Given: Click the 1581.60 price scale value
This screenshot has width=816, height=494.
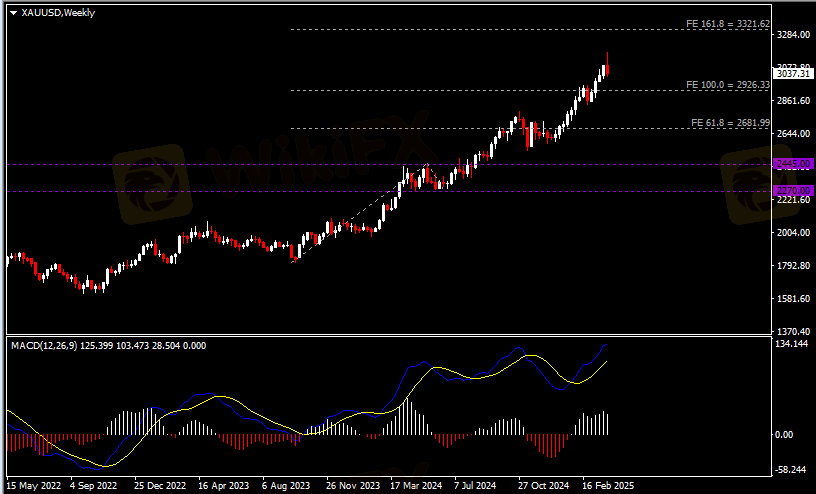Looking at the screenshot, I should (793, 299).
